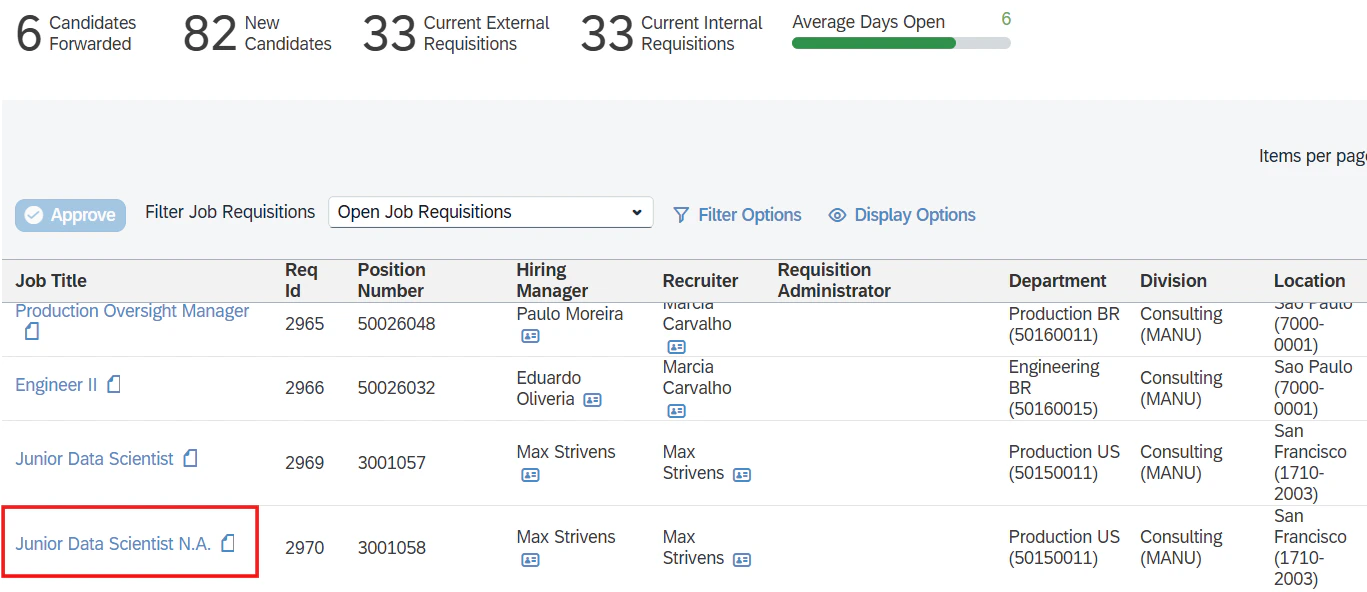Click the Average Days Open progress bar
Viewport: 1367px width, 592px height.
(900, 42)
